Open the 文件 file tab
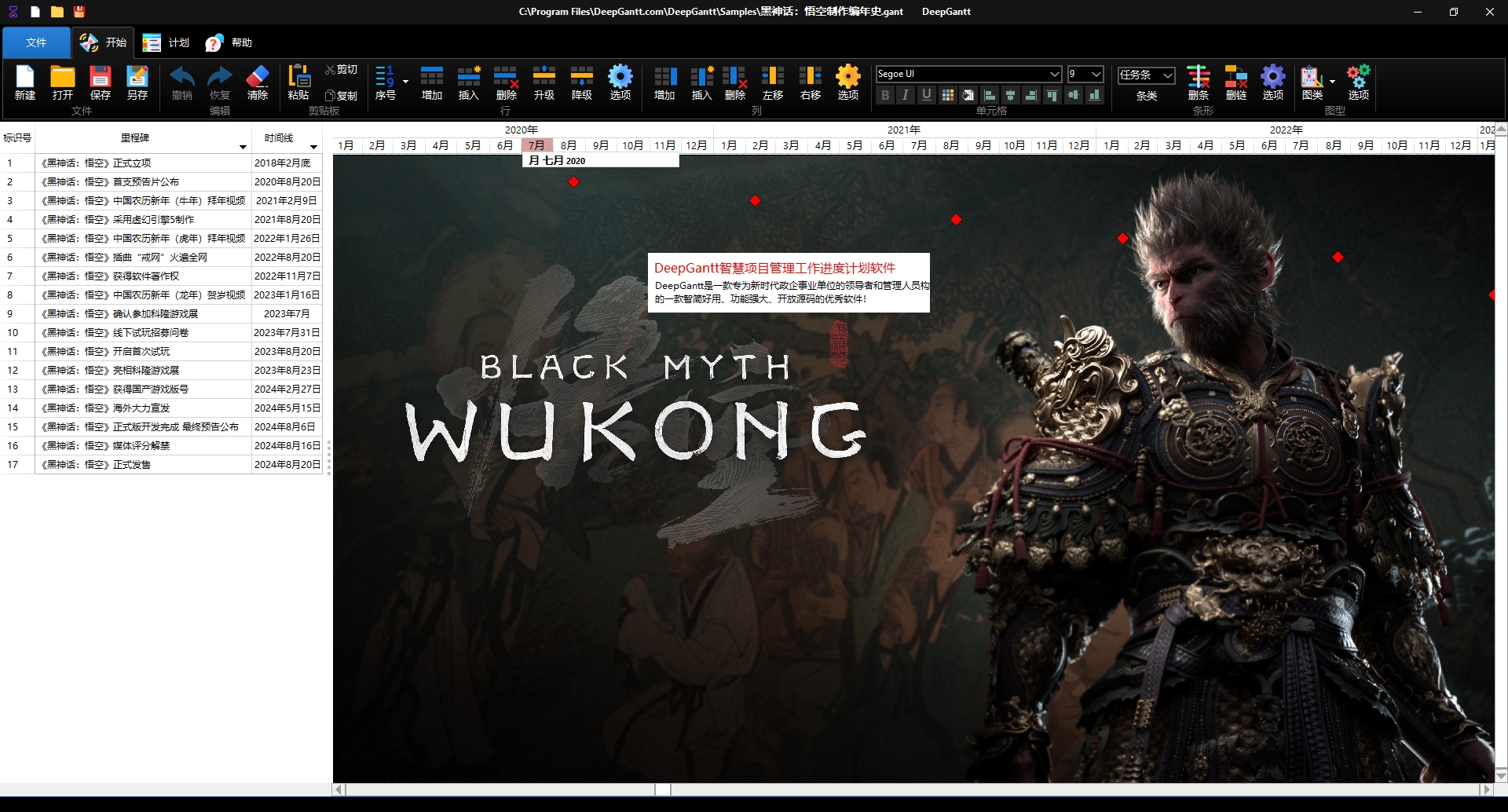Screen dimensions: 1508x812 (36, 42)
